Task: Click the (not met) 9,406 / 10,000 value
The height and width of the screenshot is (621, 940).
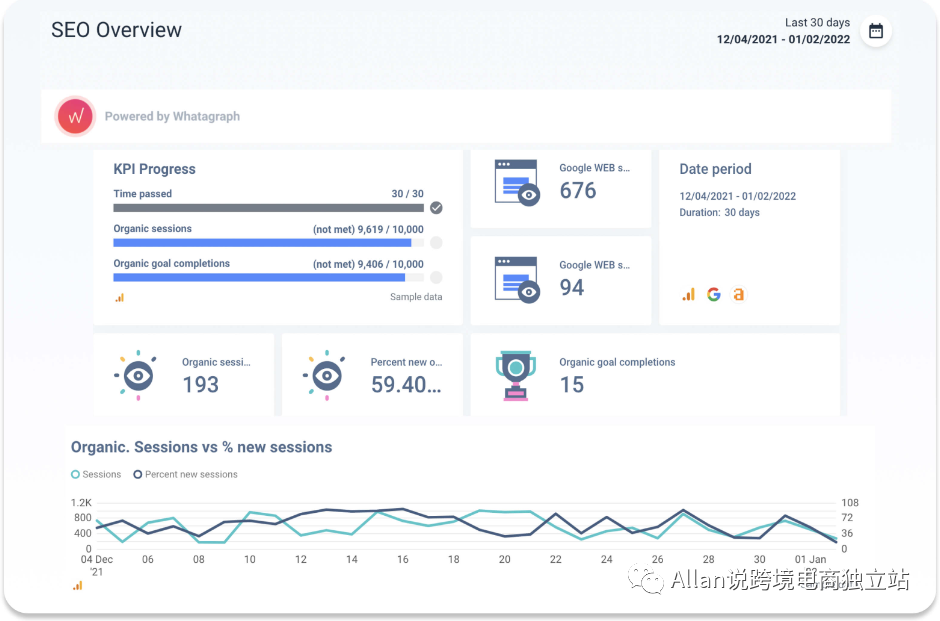Action: tap(368, 264)
